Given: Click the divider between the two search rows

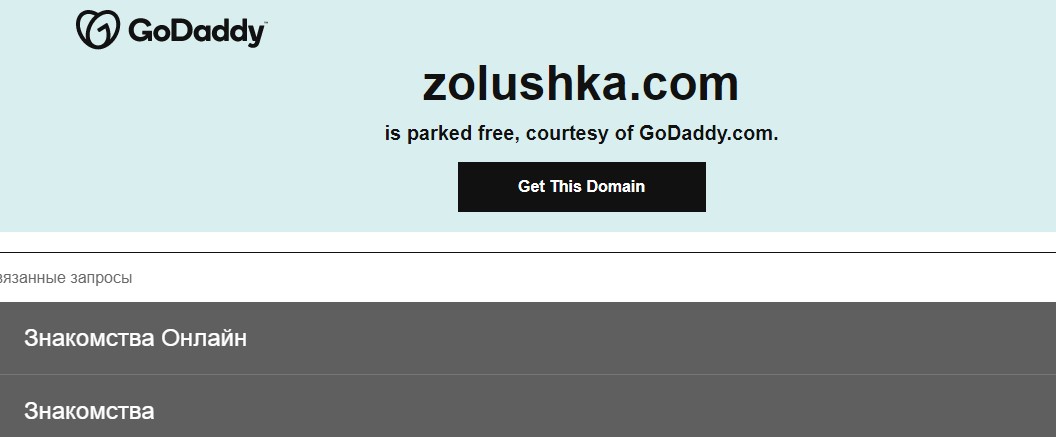Looking at the screenshot, I should click(528, 374).
